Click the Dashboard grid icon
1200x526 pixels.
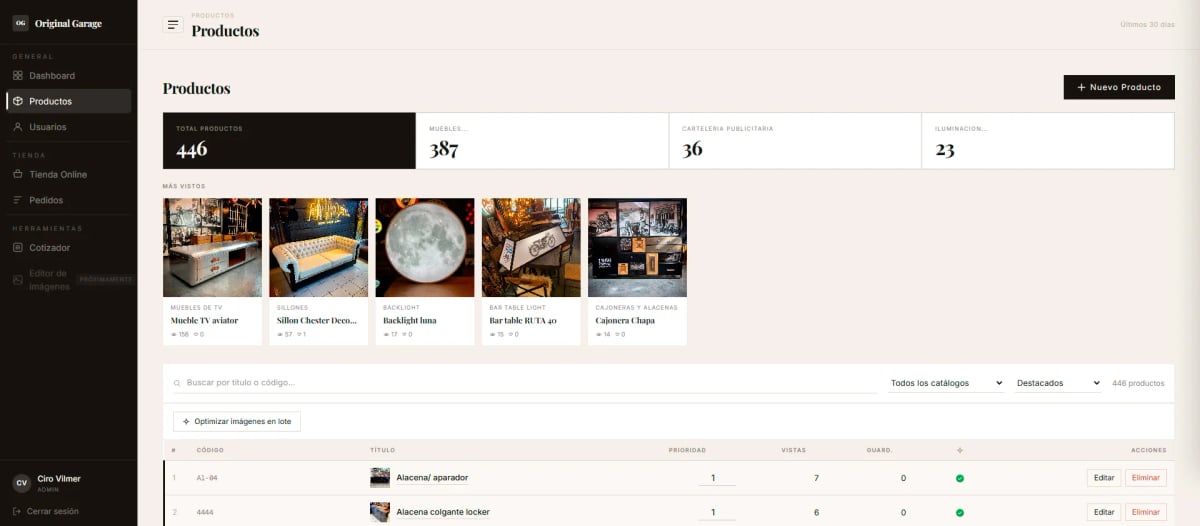17,76
